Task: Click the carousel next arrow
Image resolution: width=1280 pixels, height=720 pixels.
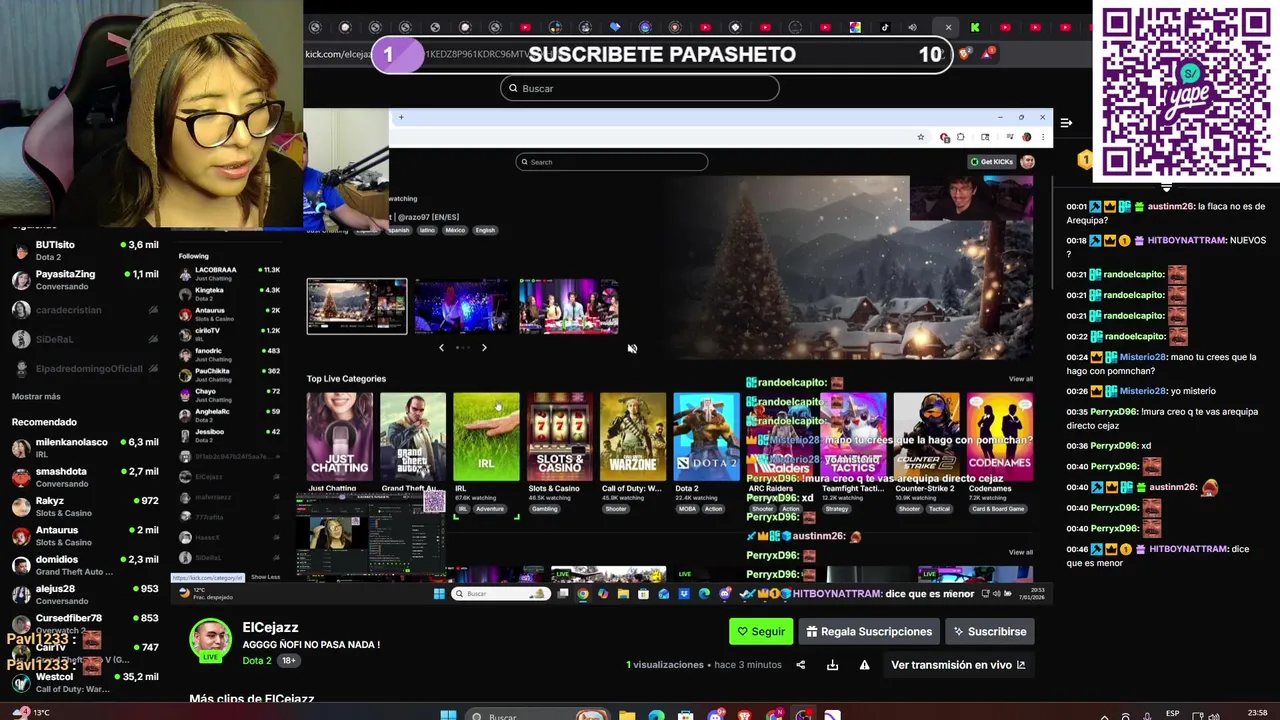Action: pyautogui.click(x=484, y=348)
